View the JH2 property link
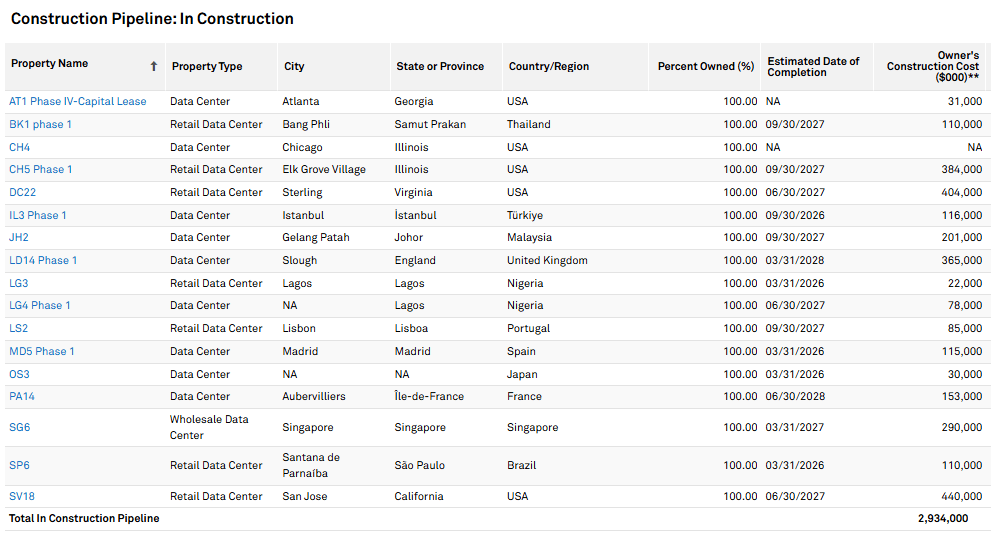 (x=19, y=237)
